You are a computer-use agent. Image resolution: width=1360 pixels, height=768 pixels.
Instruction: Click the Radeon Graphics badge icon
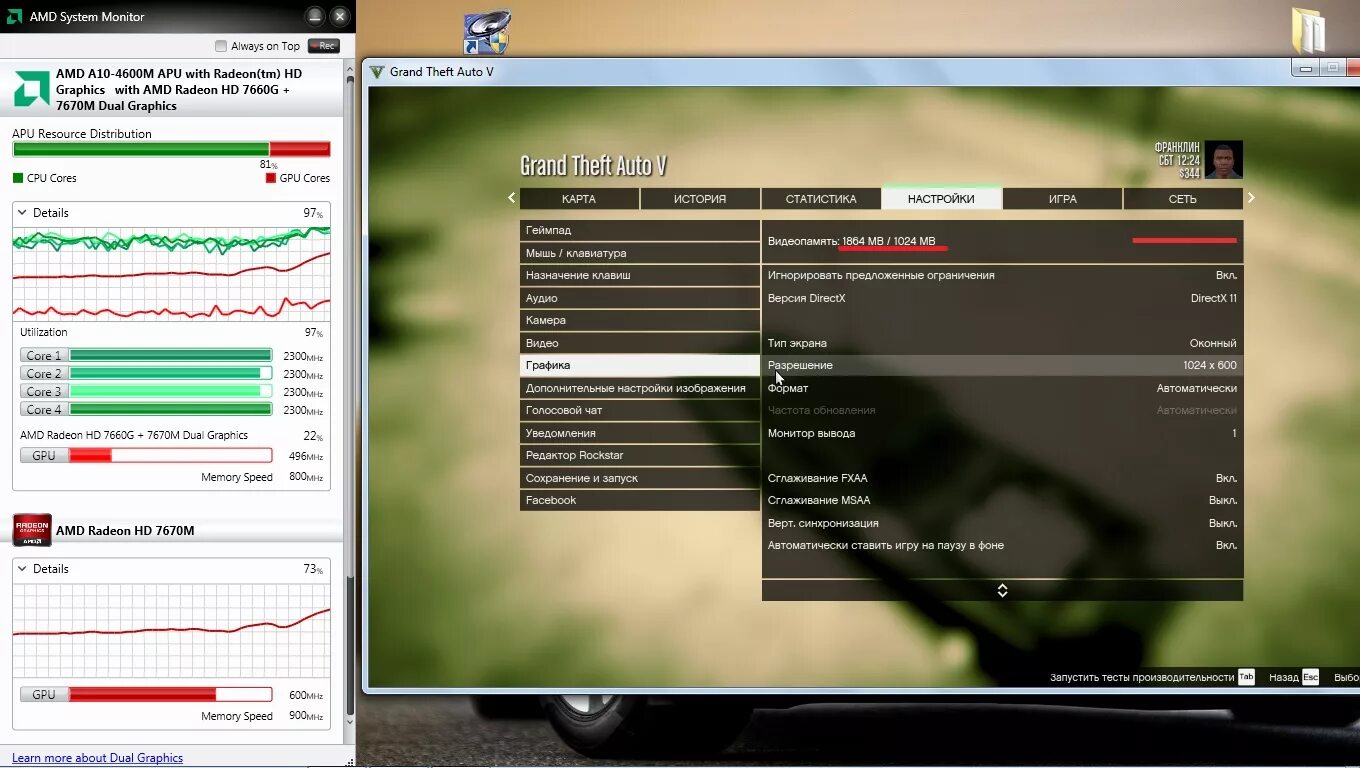click(x=32, y=530)
